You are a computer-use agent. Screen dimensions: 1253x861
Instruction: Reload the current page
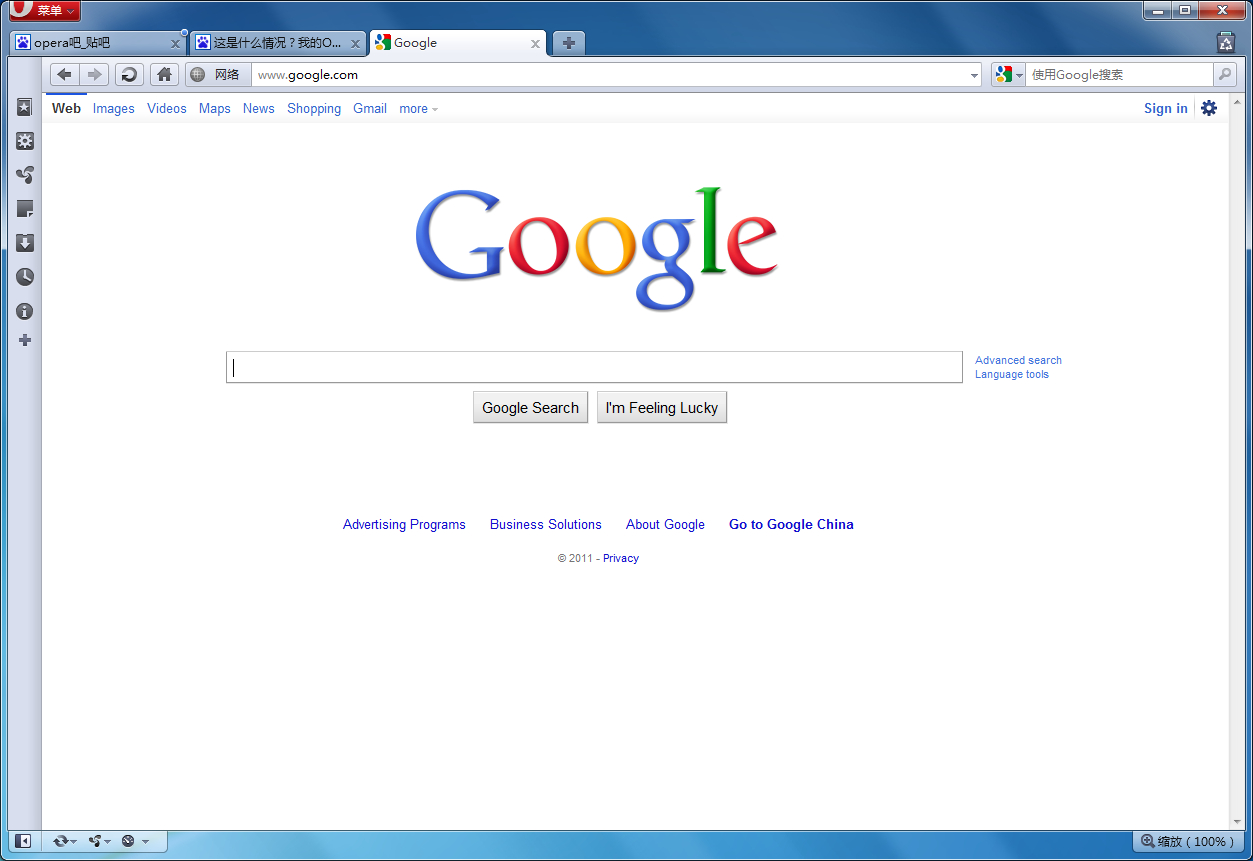click(129, 74)
